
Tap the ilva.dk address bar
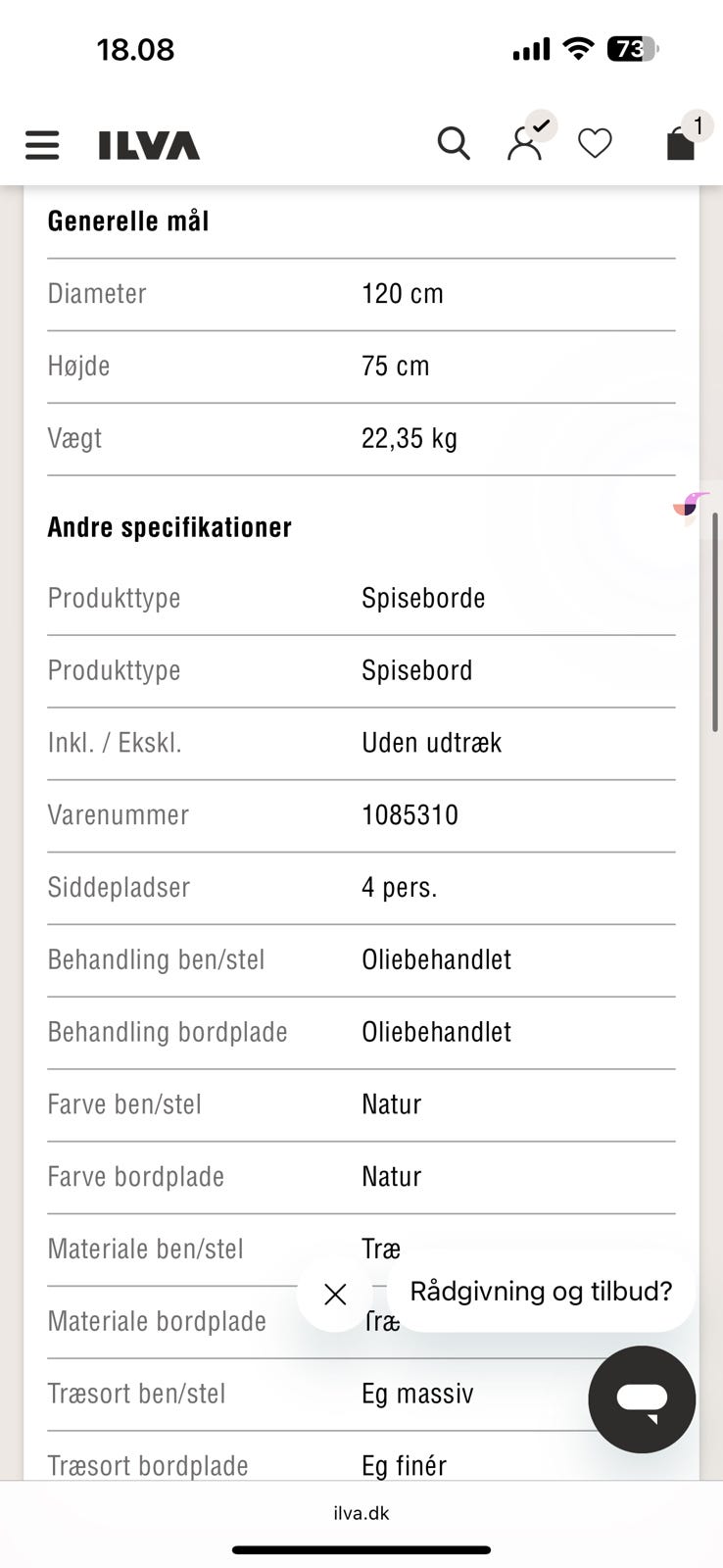[x=361, y=1513]
